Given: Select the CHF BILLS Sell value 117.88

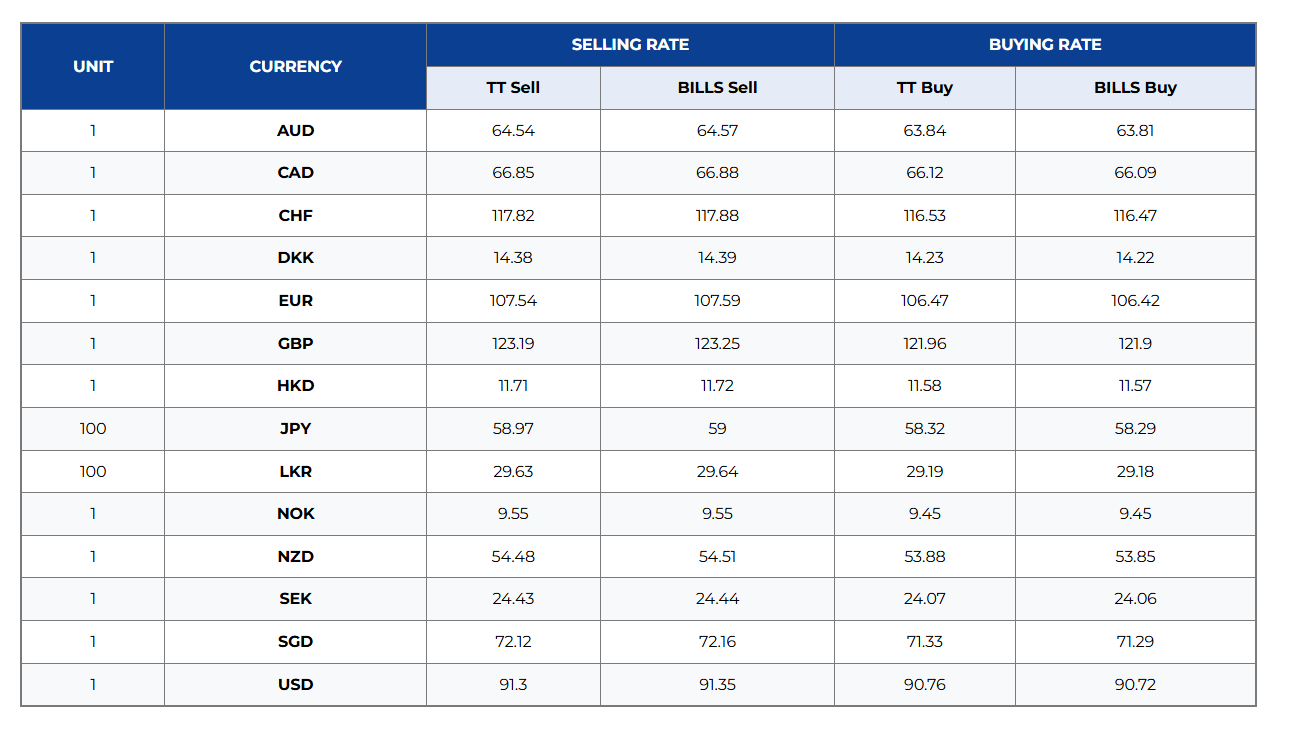Looking at the screenshot, I should coord(717,216).
